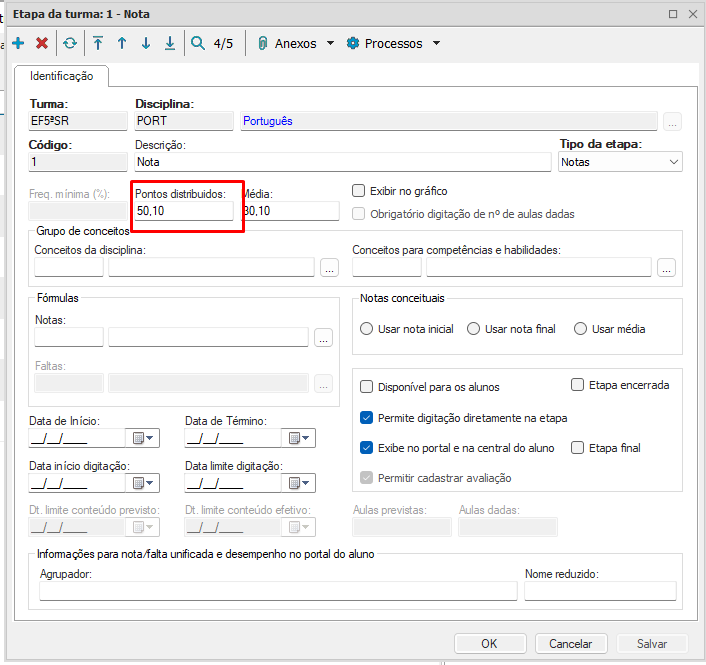
Task: Select the Identificação tab
Action: pos(61,76)
